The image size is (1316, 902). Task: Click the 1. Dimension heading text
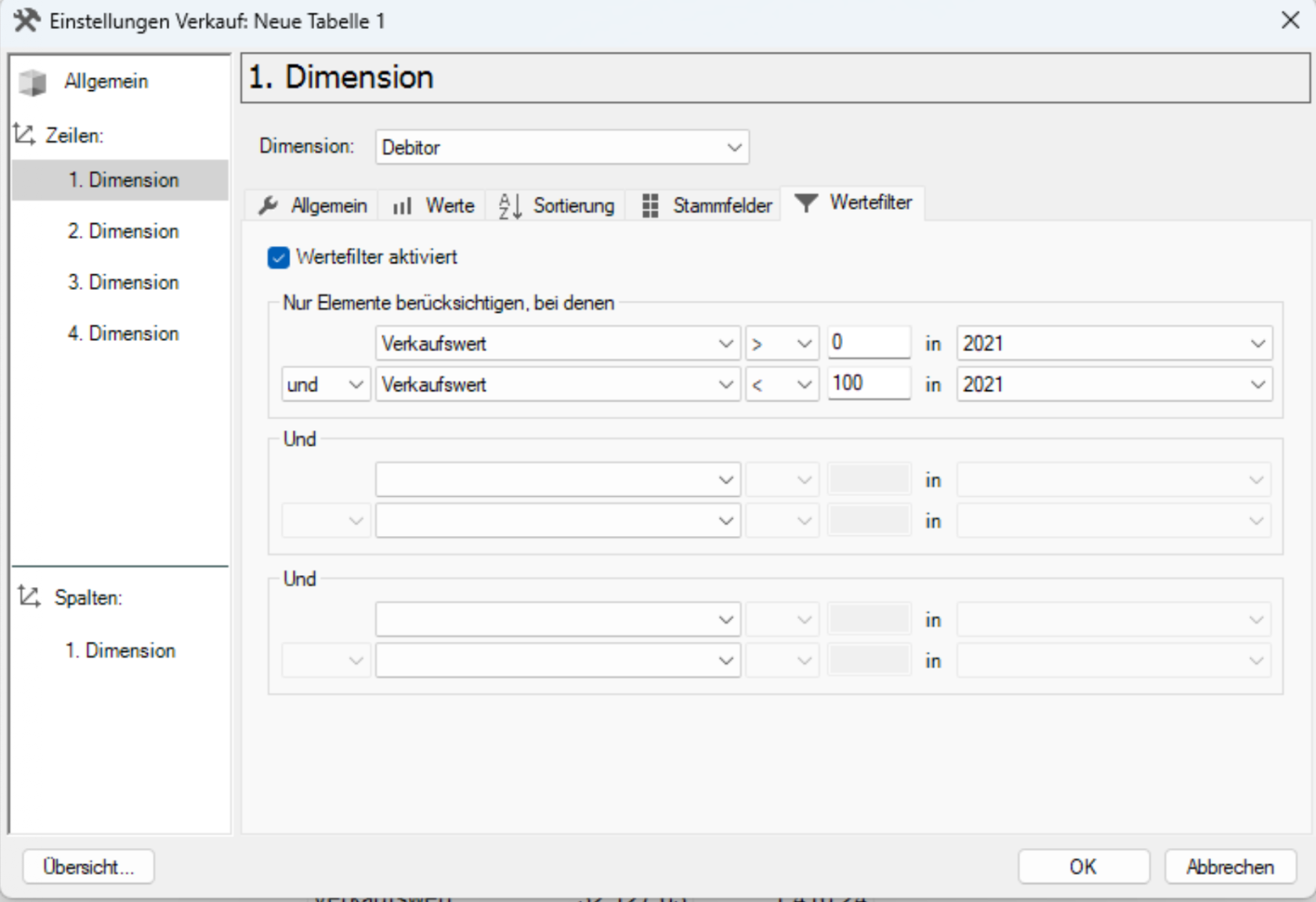(341, 78)
